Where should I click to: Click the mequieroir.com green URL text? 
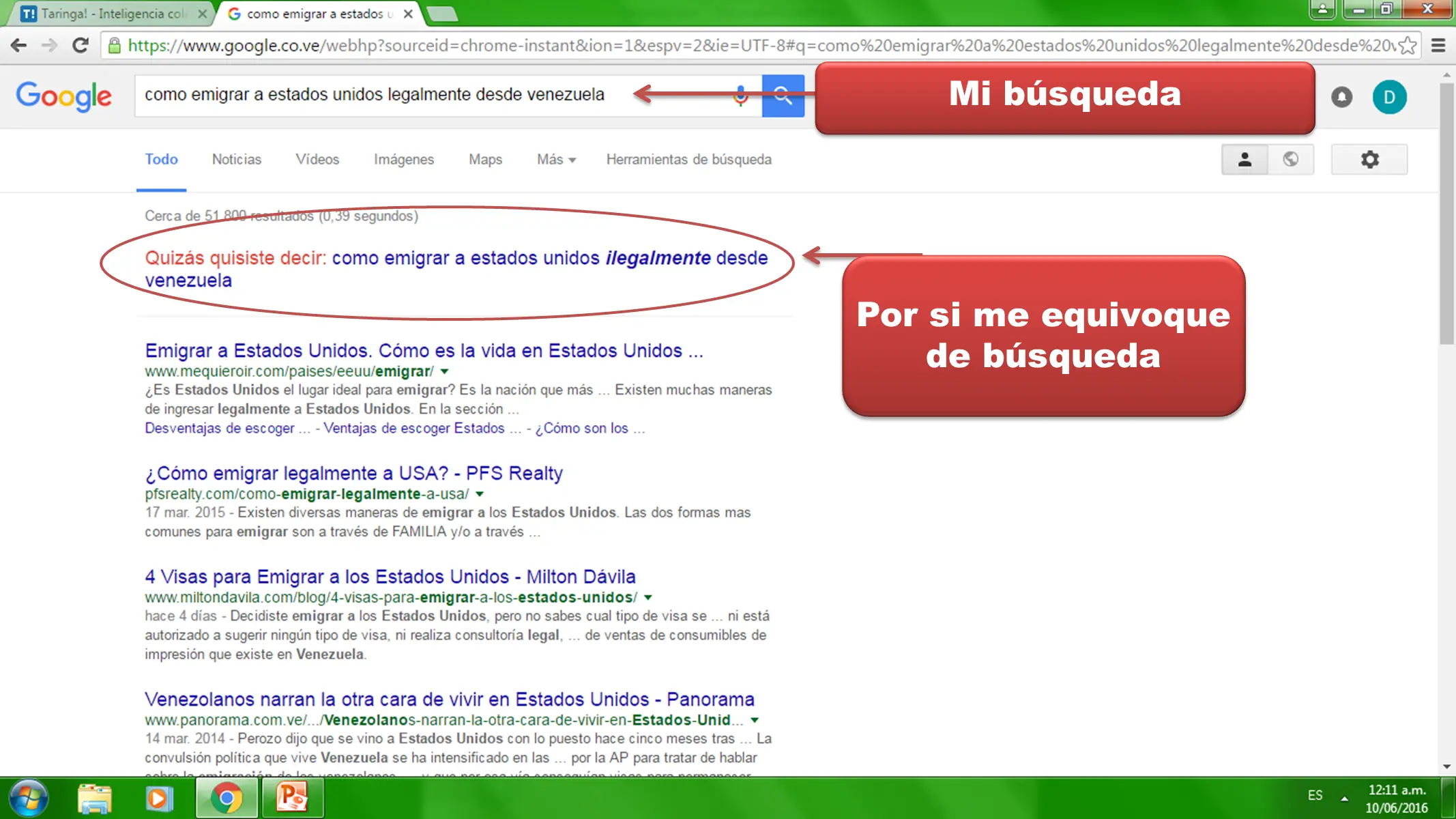tap(289, 371)
